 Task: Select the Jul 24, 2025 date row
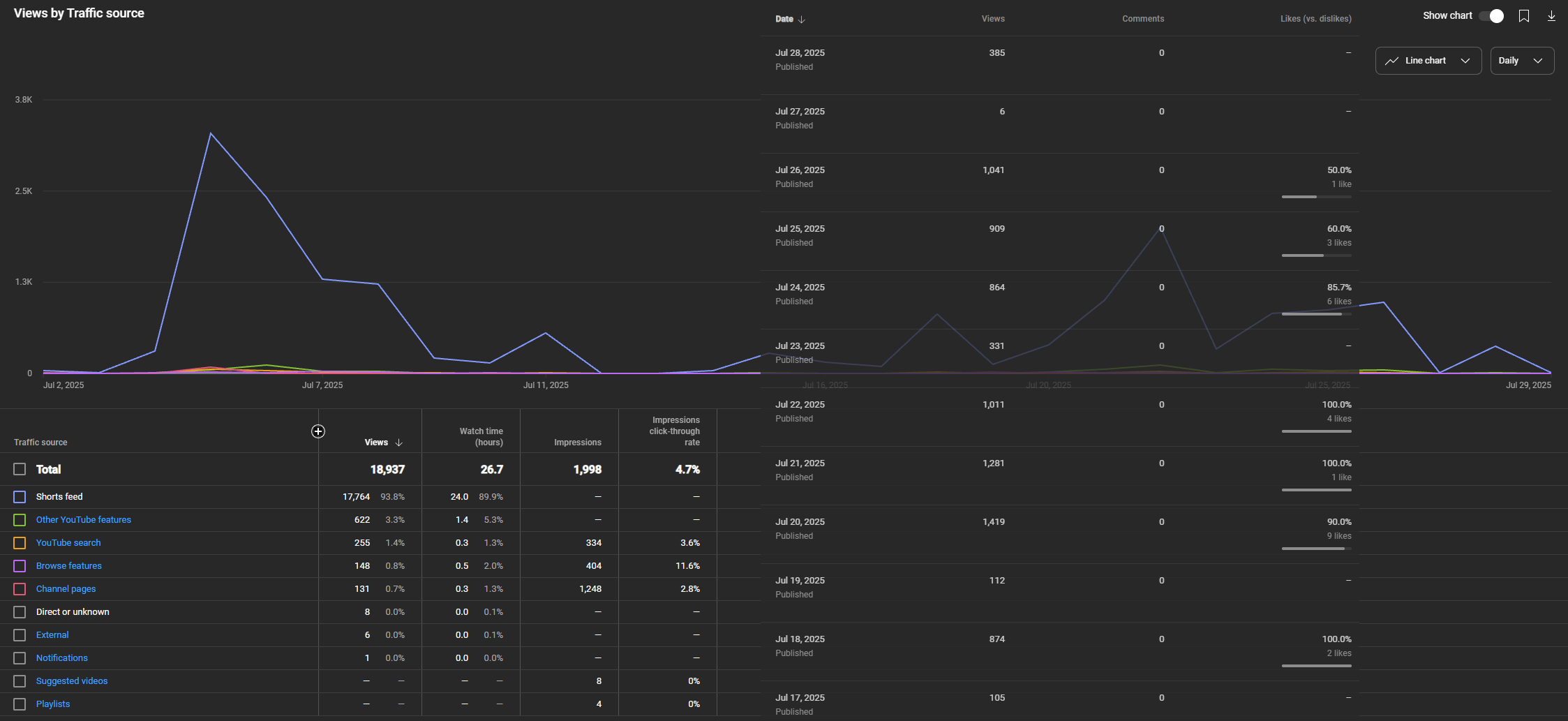pyautogui.click(x=1060, y=300)
